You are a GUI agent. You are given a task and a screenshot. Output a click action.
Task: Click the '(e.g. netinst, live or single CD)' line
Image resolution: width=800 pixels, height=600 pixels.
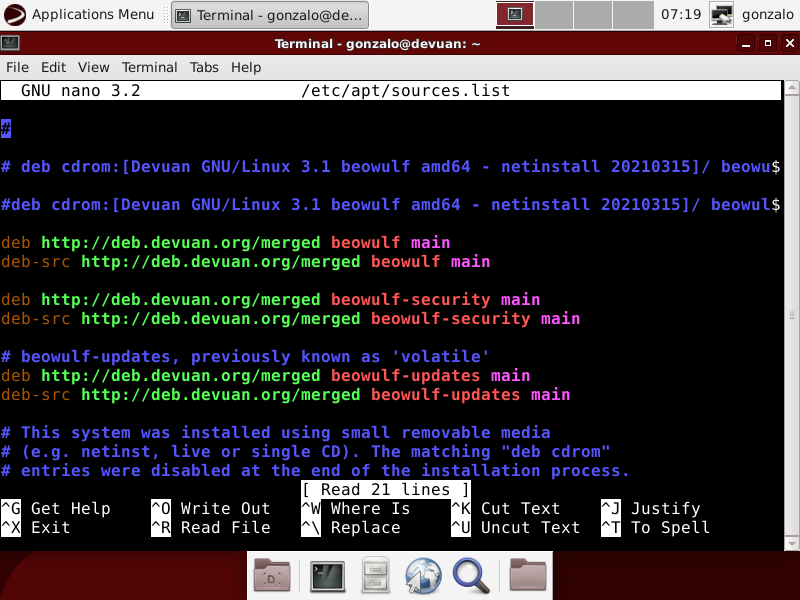point(305,452)
